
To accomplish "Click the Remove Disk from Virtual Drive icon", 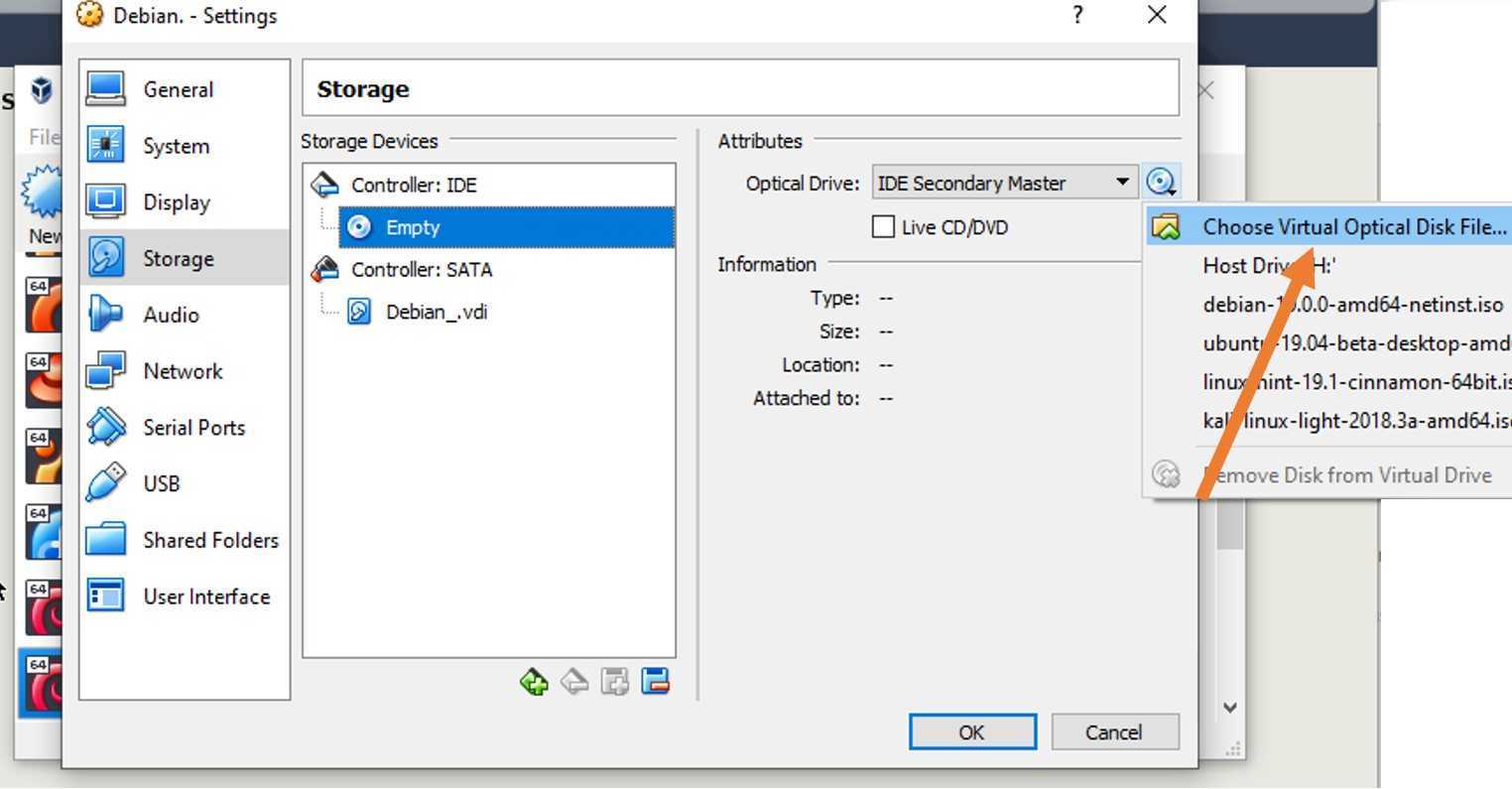I will [1167, 474].
